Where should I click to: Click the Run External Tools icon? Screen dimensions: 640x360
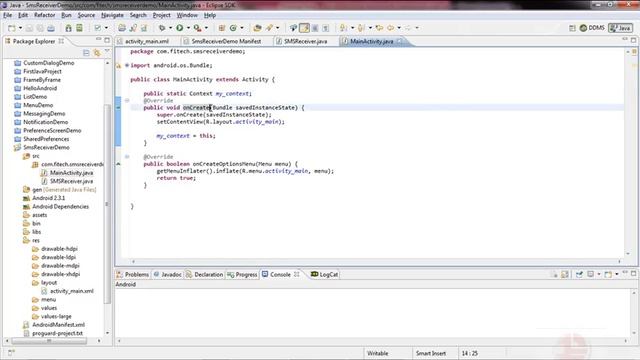click(x=198, y=28)
